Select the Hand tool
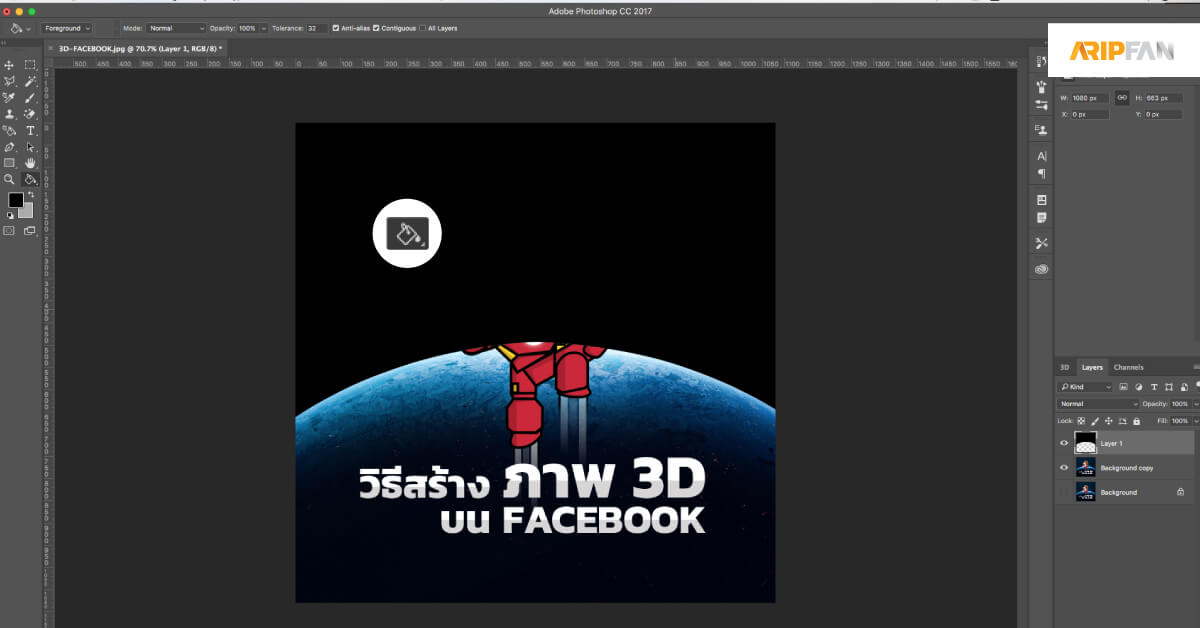Screen dimensions: 1200x628 tap(30, 163)
